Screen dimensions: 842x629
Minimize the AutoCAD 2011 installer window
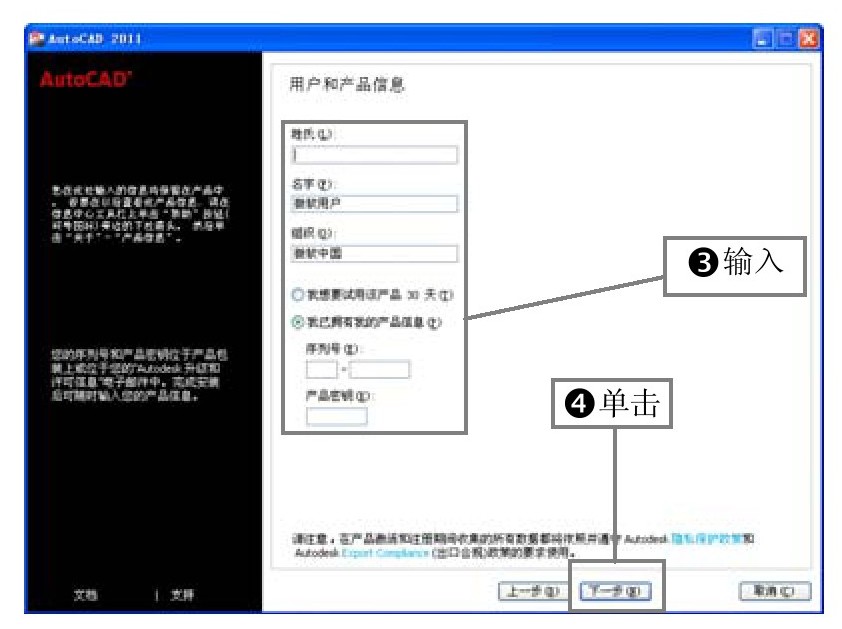tap(763, 39)
